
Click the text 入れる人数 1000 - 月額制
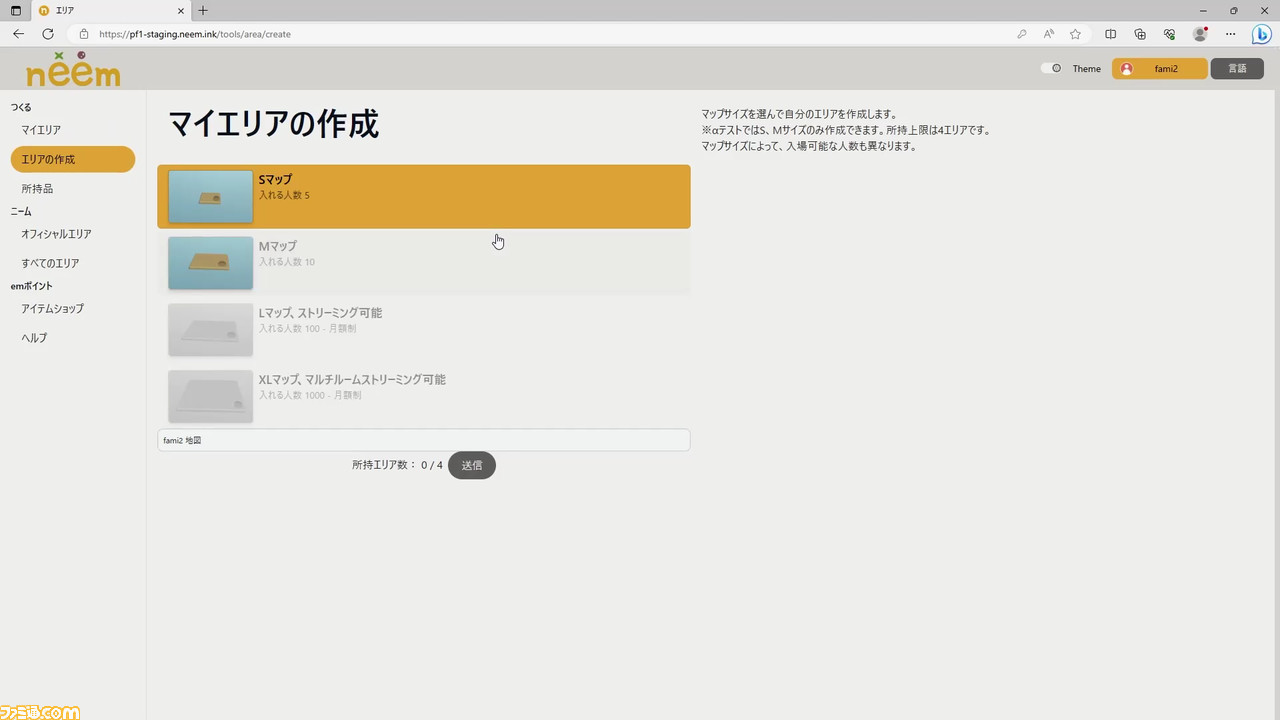310,395
